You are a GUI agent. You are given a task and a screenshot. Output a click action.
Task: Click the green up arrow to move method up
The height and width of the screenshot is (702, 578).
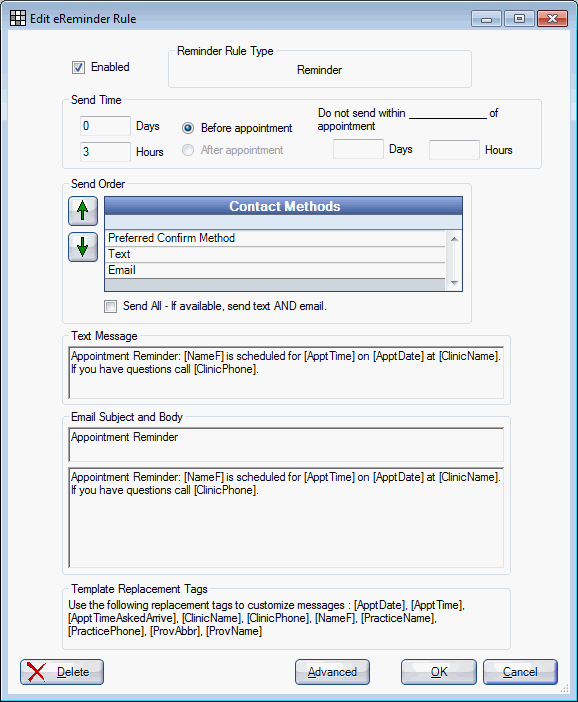pyautogui.click(x=83, y=210)
